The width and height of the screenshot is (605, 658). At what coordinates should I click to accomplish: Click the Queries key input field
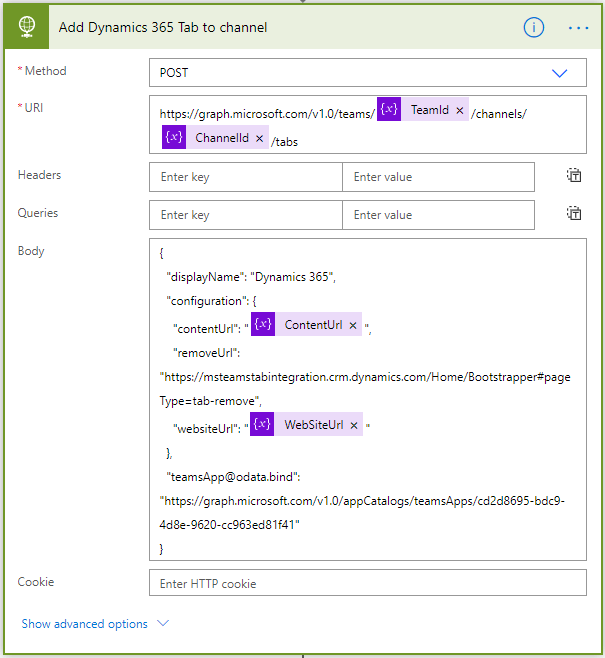point(245,215)
